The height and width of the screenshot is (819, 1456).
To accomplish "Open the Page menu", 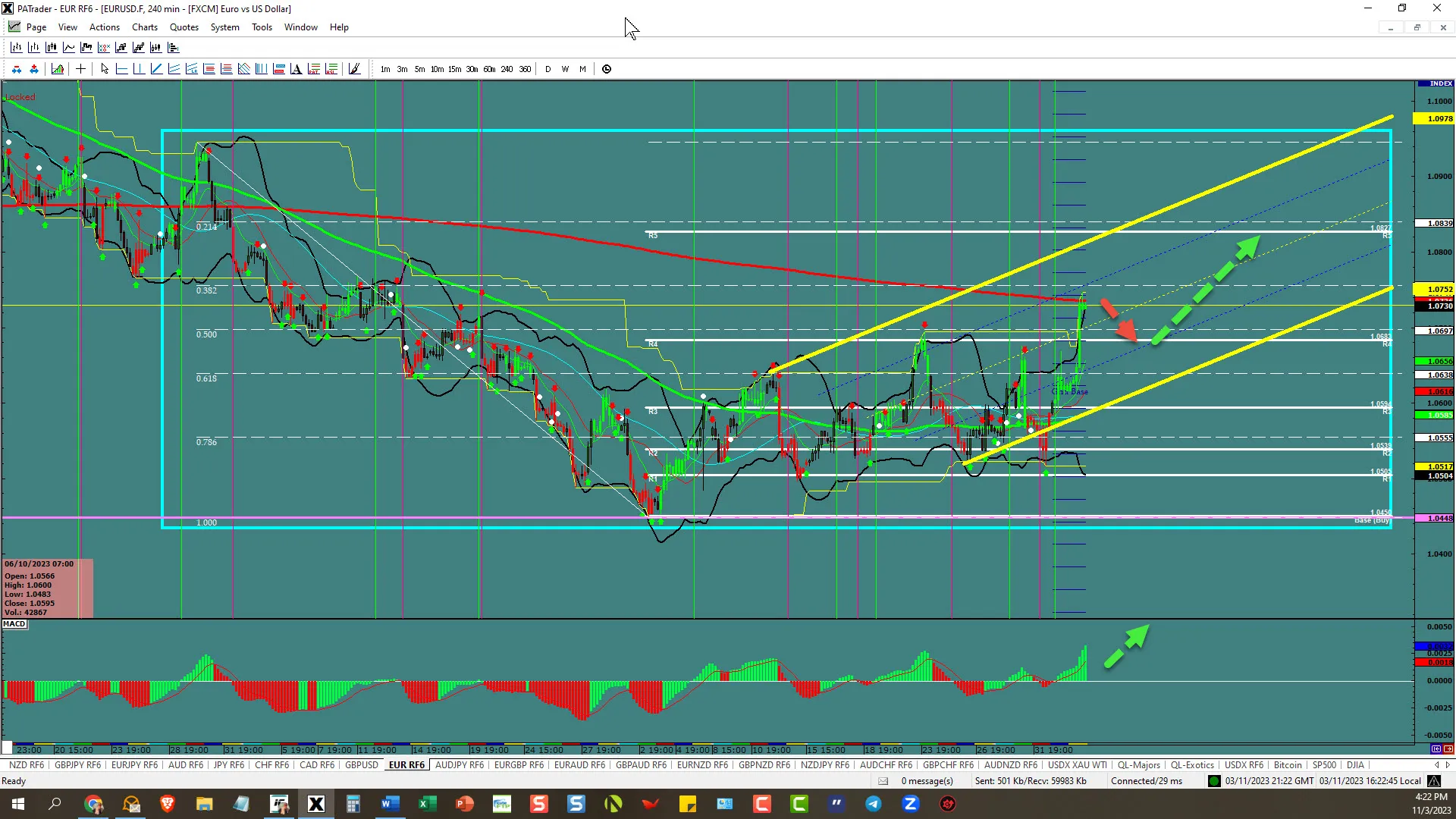I will tap(36, 27).
